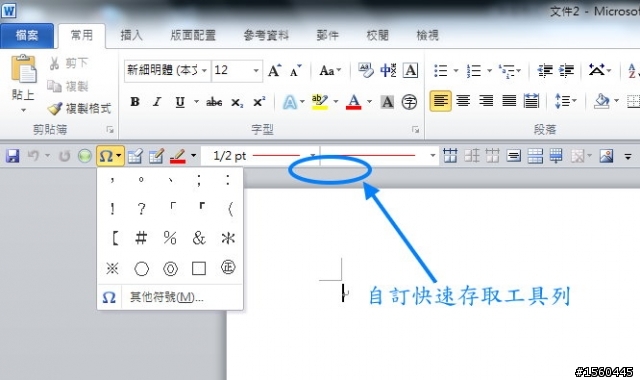
Task: Open the 校閱 Review tab
Action: tap(378, 36)
